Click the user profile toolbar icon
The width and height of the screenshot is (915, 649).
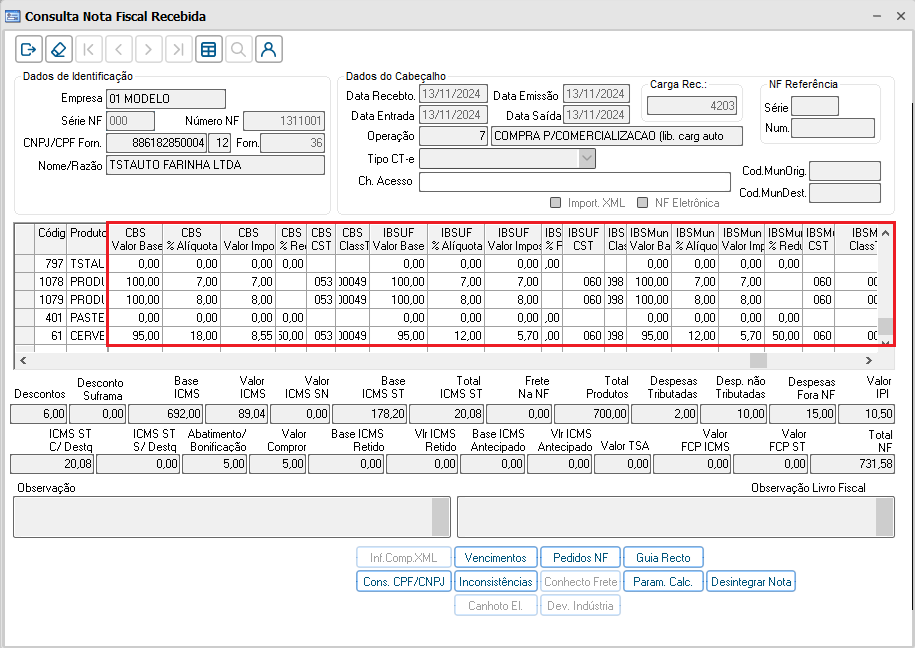(x=268, y=49)
